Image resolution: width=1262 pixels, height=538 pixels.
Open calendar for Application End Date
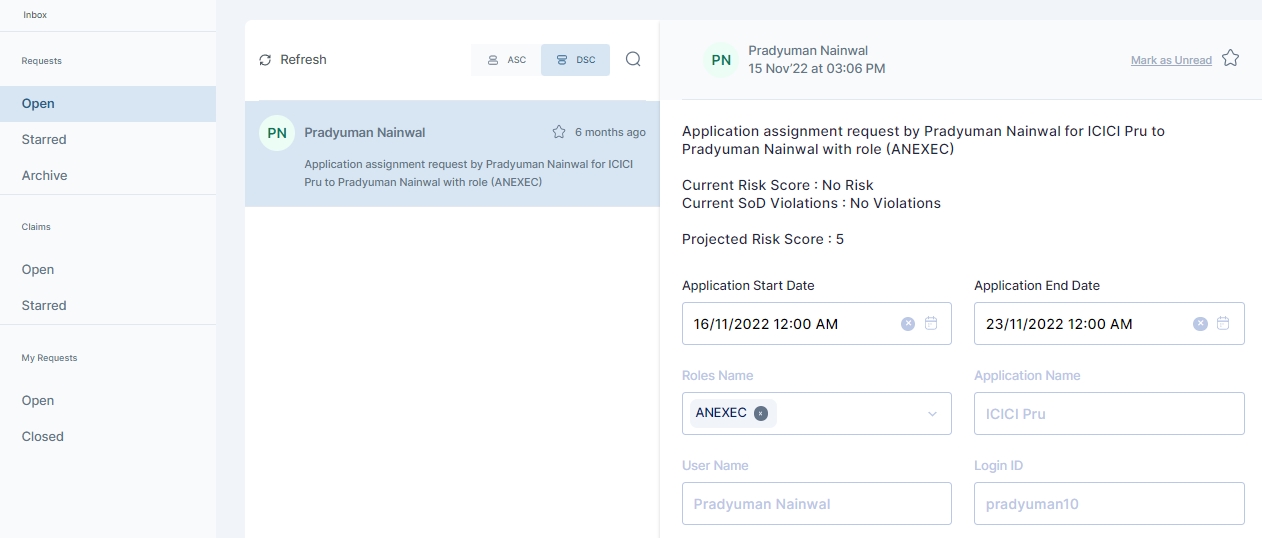point(1223,324)
